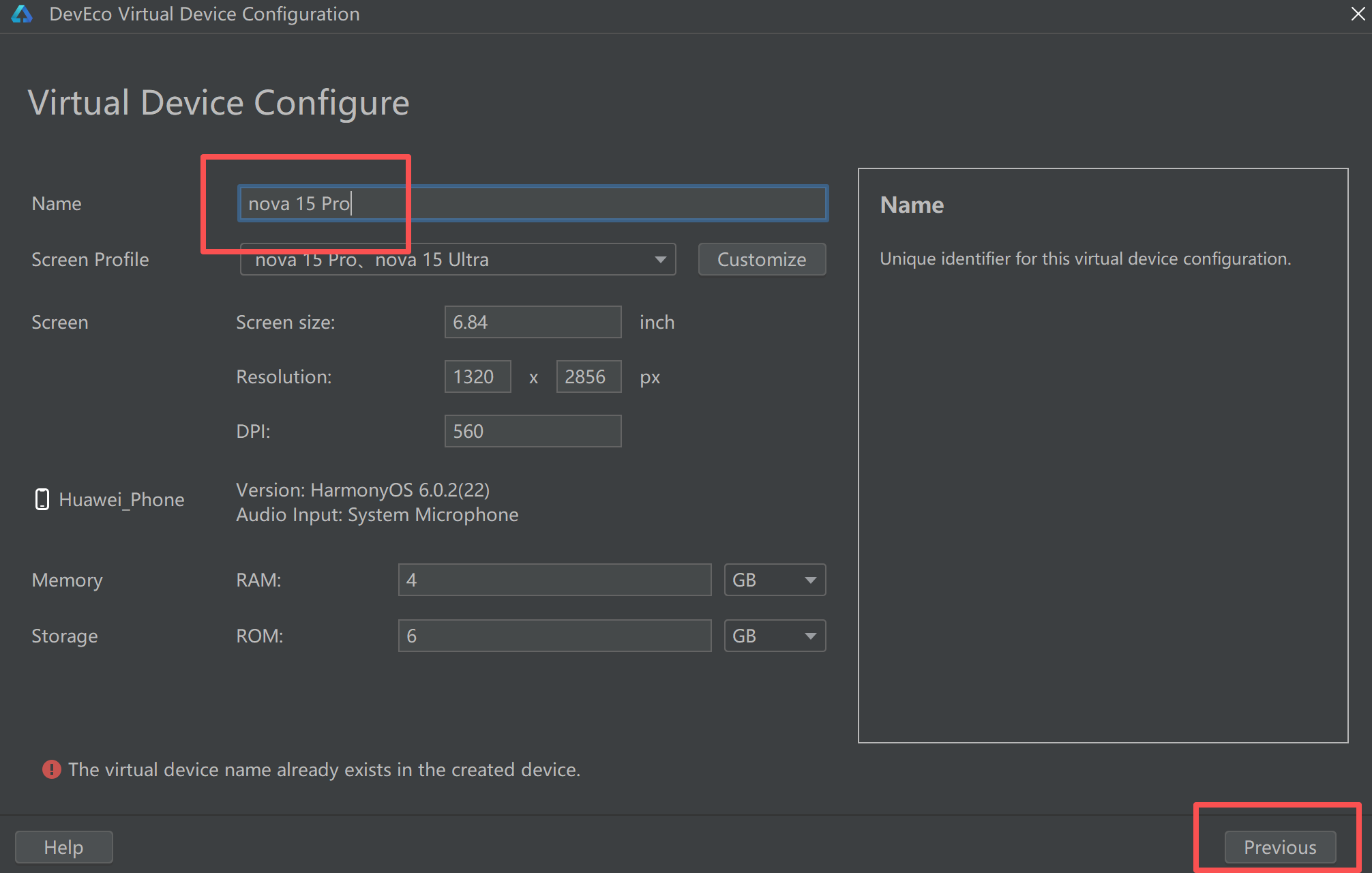Click the Name description panel heading
This screenshot has width=1372, height=873.
point(911,205)
